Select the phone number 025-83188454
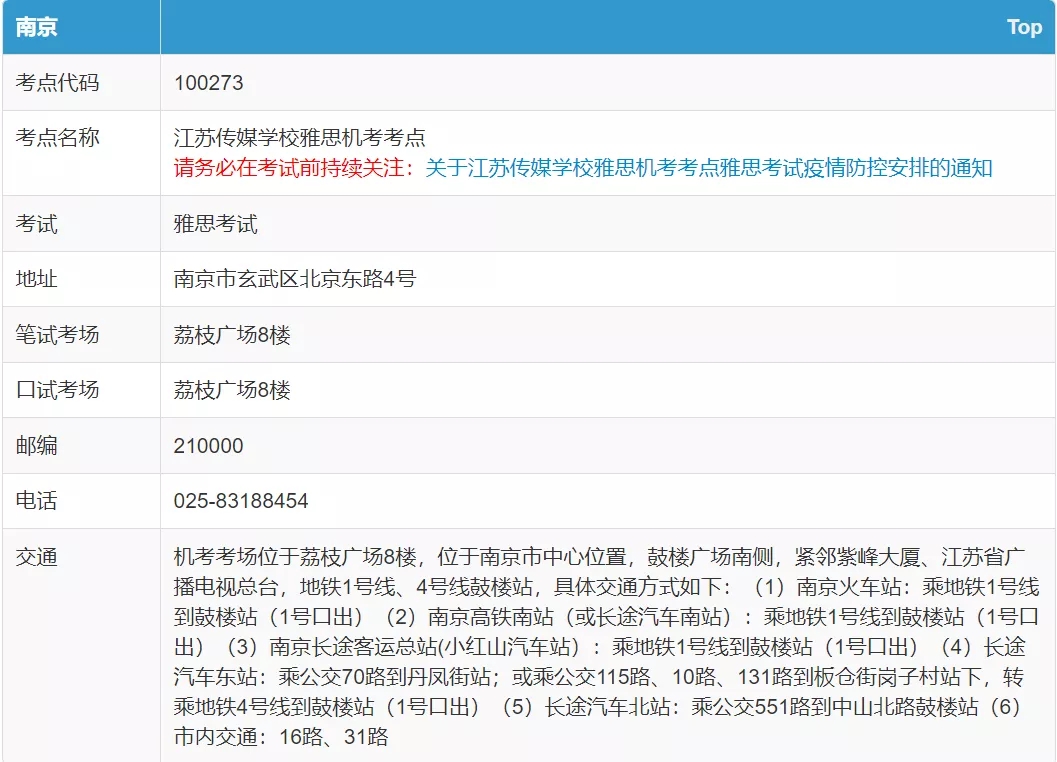 [241, 501]
